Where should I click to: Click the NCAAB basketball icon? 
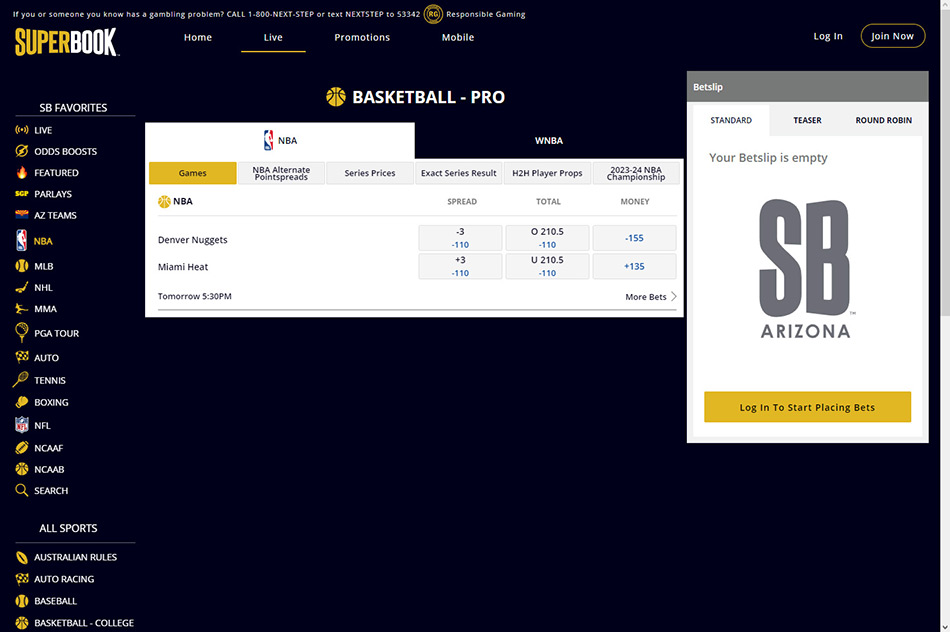[22, 469]
